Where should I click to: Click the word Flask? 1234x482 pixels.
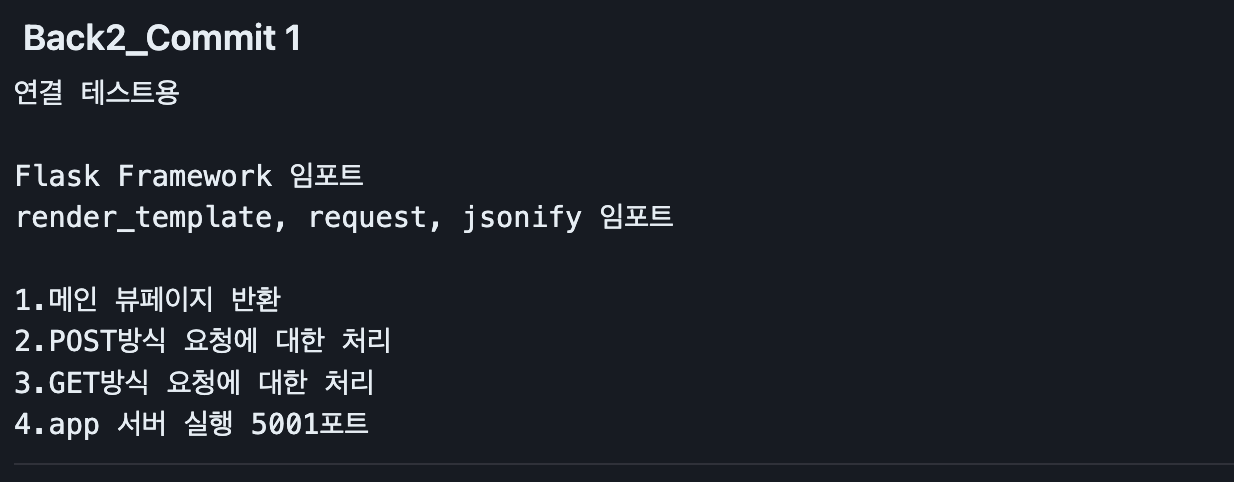[57, 176]
